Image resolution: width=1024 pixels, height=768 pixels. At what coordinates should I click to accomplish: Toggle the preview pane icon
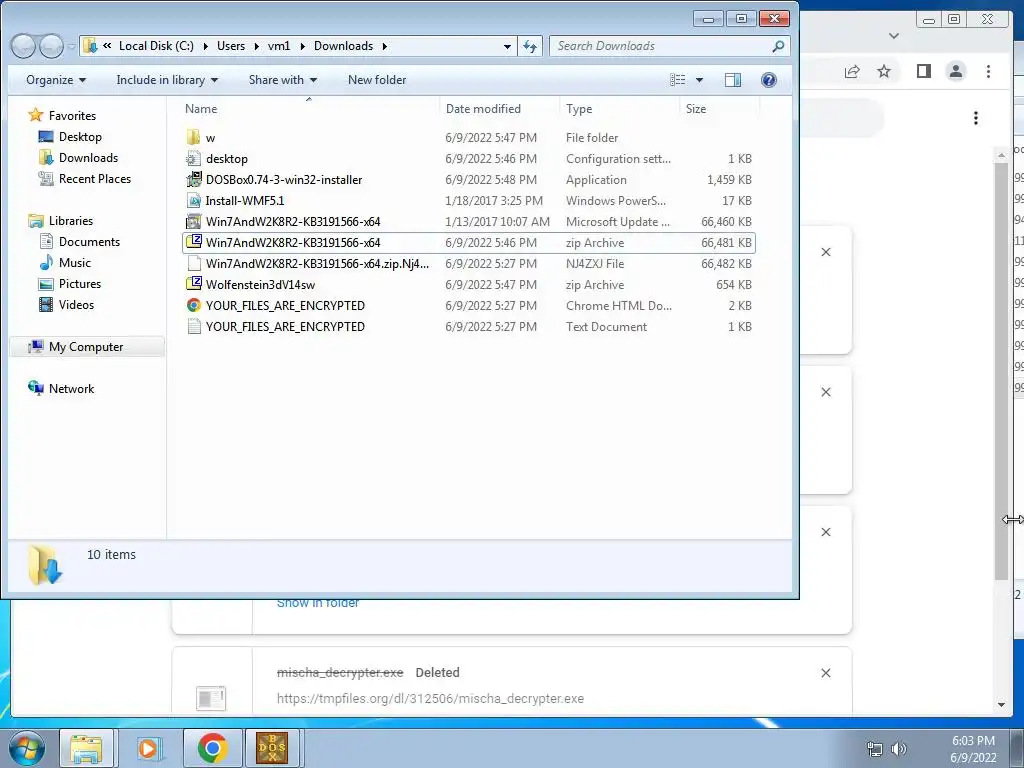coord(733,80)
